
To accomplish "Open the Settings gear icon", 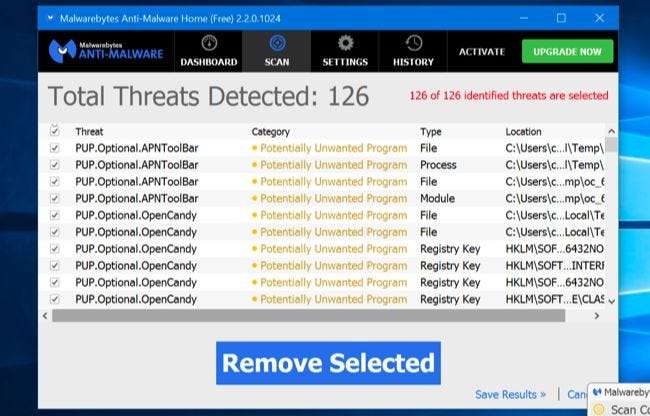I will tap(345, 43).
